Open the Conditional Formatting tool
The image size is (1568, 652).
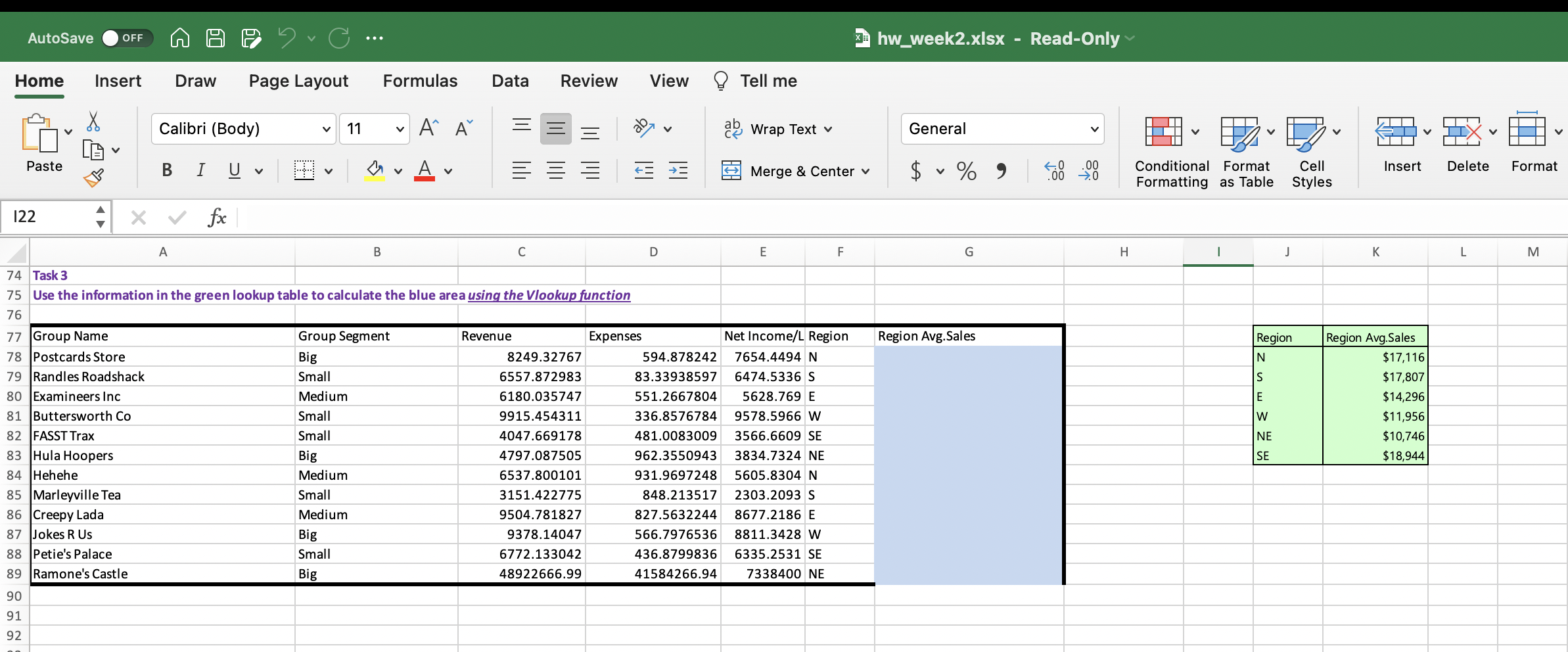coord(1170,150)
